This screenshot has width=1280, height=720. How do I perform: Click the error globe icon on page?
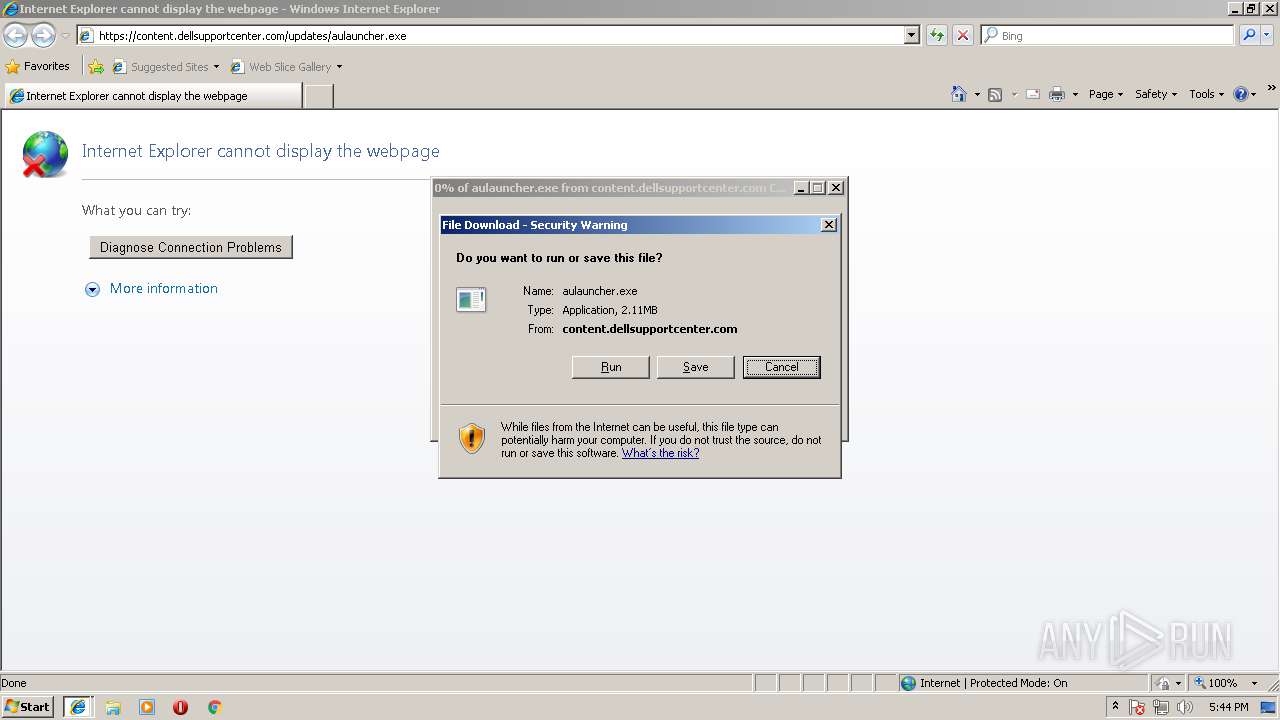click(45, 154)
